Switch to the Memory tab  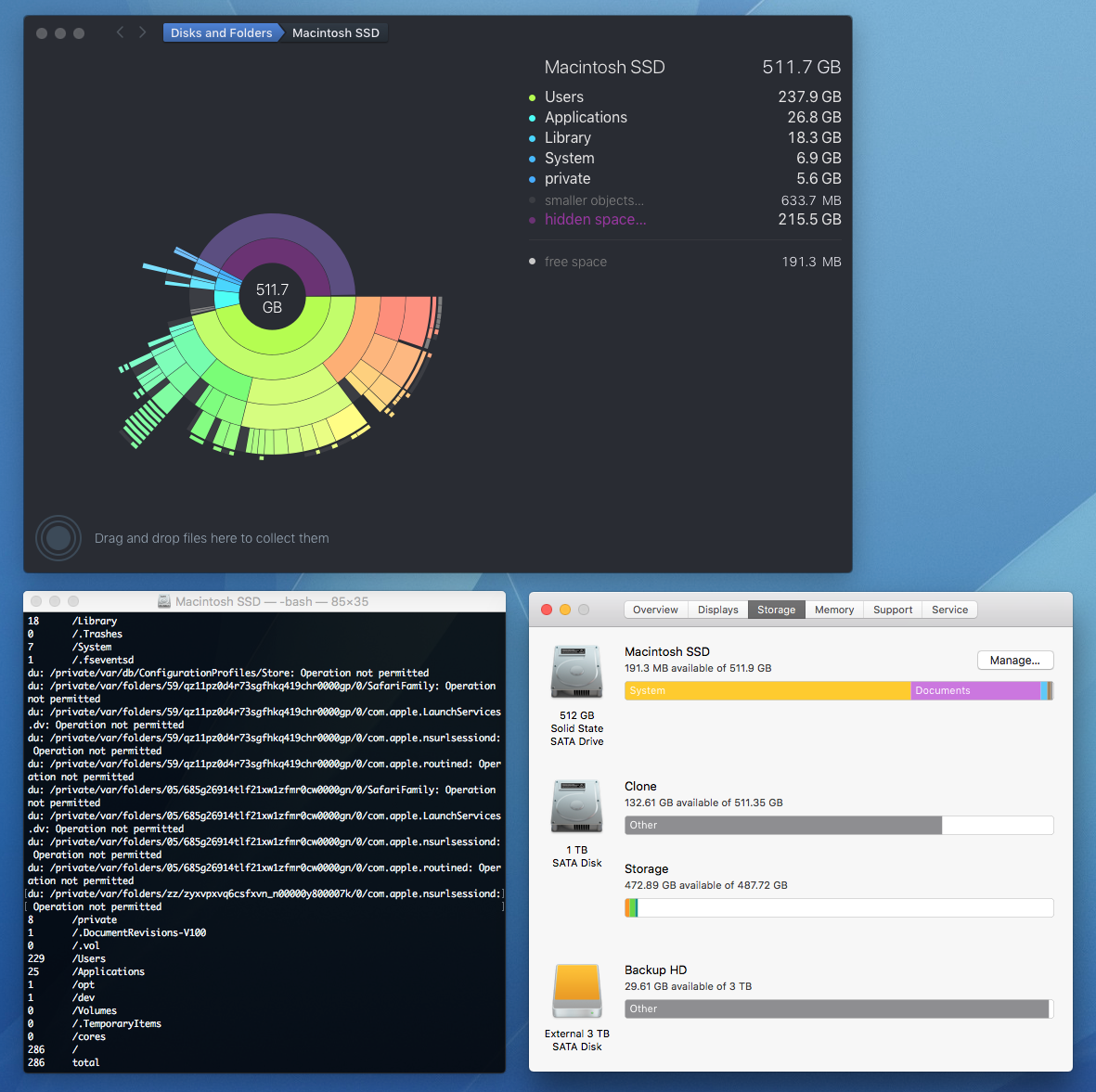[x=834, y=610]
